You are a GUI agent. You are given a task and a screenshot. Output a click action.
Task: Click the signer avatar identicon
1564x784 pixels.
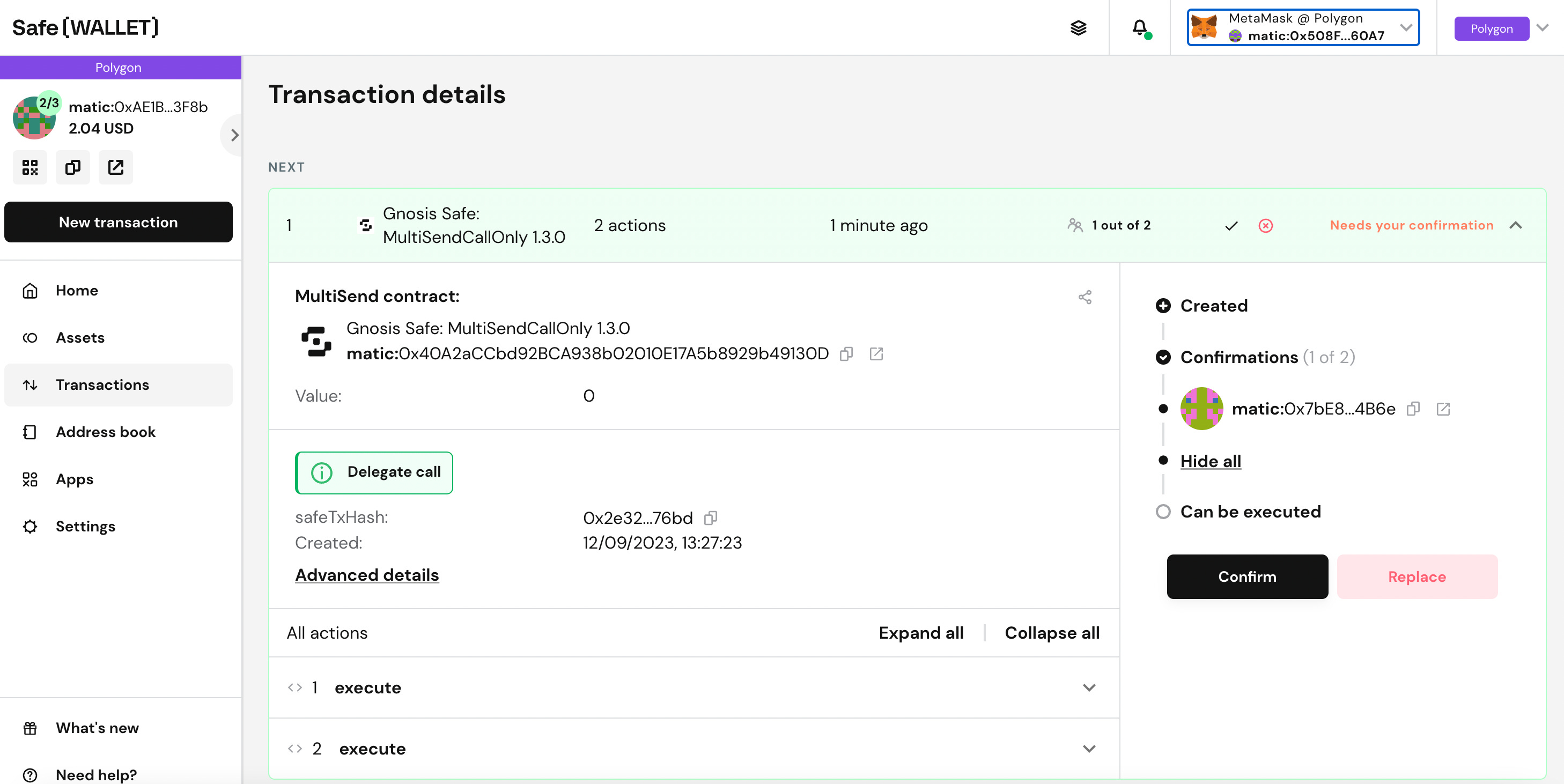coord(1201,409)
